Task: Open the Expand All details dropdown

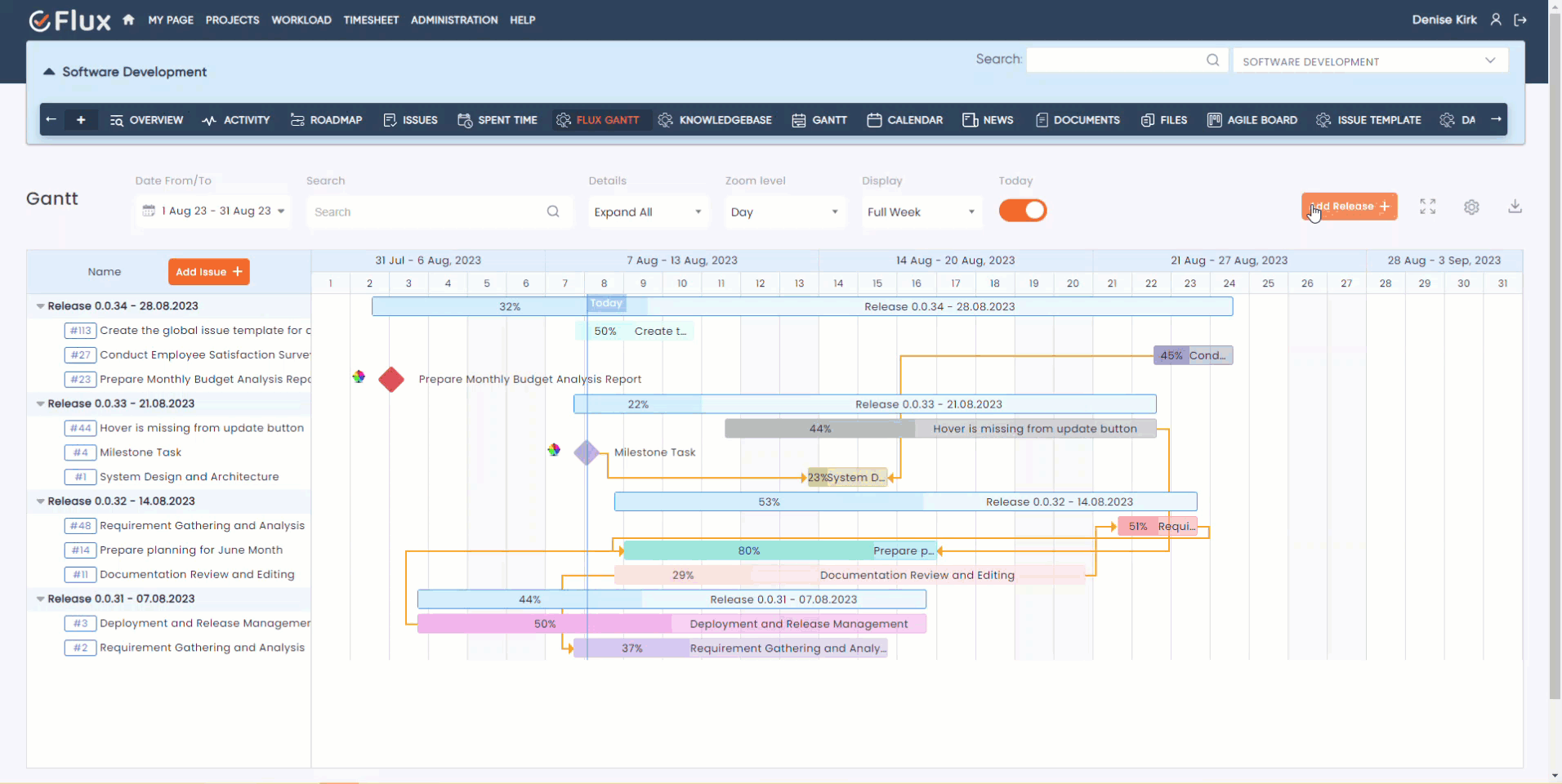Action: click(648, 212)
